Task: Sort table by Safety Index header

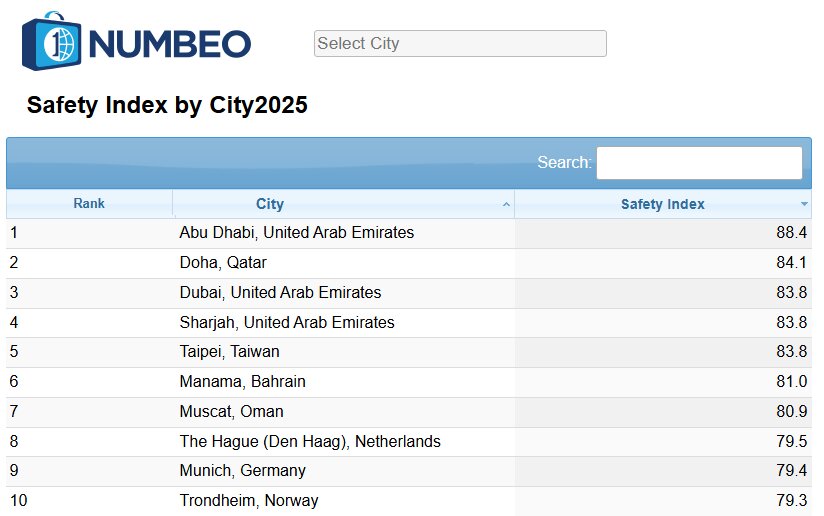Action: tap(662, 204)
